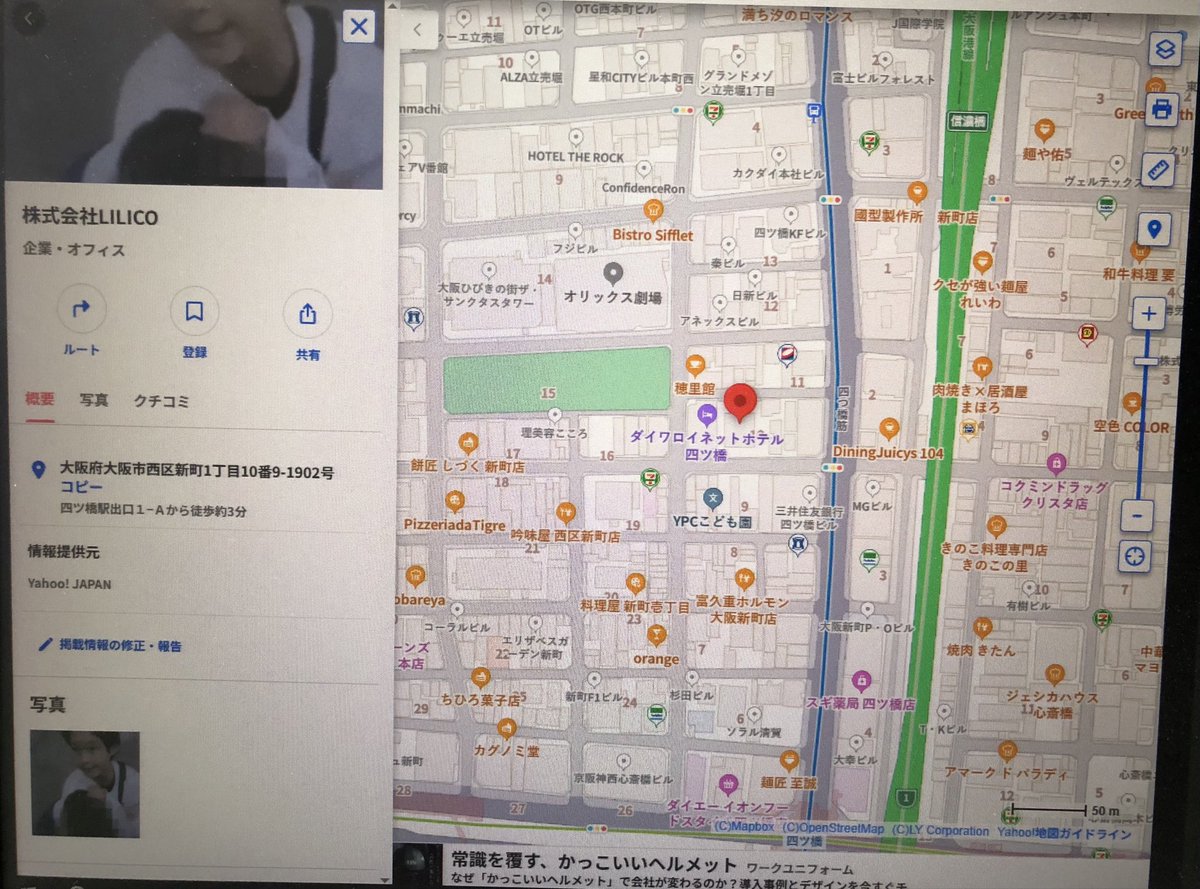Click the (C)Mapbox attribution link
This screenshot has height=889, width=1200.
point(744,828)
